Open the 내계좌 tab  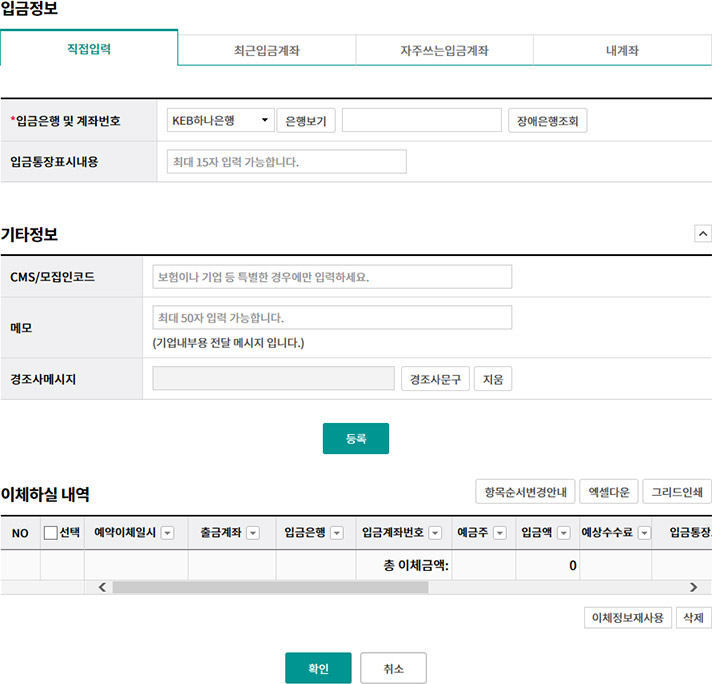pyautogui.click(x=622, y=50)
